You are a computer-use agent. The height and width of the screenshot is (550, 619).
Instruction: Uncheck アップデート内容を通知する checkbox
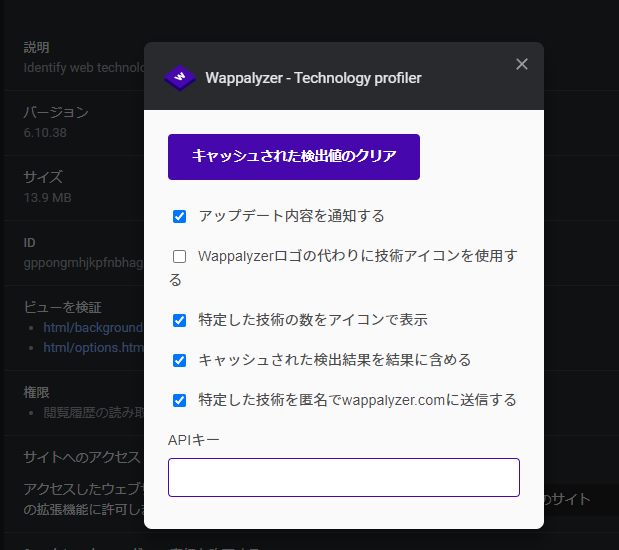coord(180,216)
